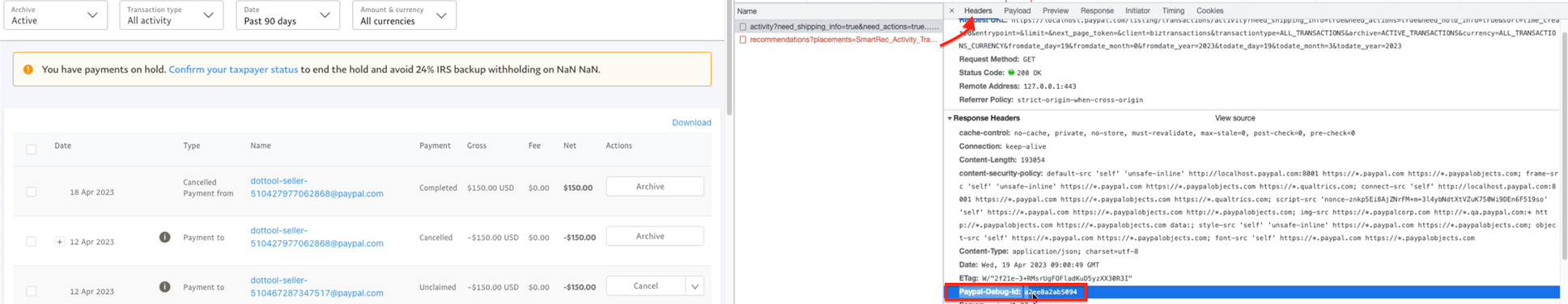Click the Actions column header
Screen dimensions: 1568x304
click(618, 146)
